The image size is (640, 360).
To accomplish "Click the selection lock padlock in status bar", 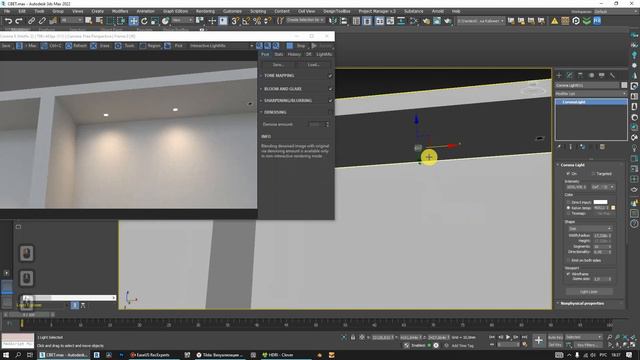I will pyautogui.click(x=353, y=338).
